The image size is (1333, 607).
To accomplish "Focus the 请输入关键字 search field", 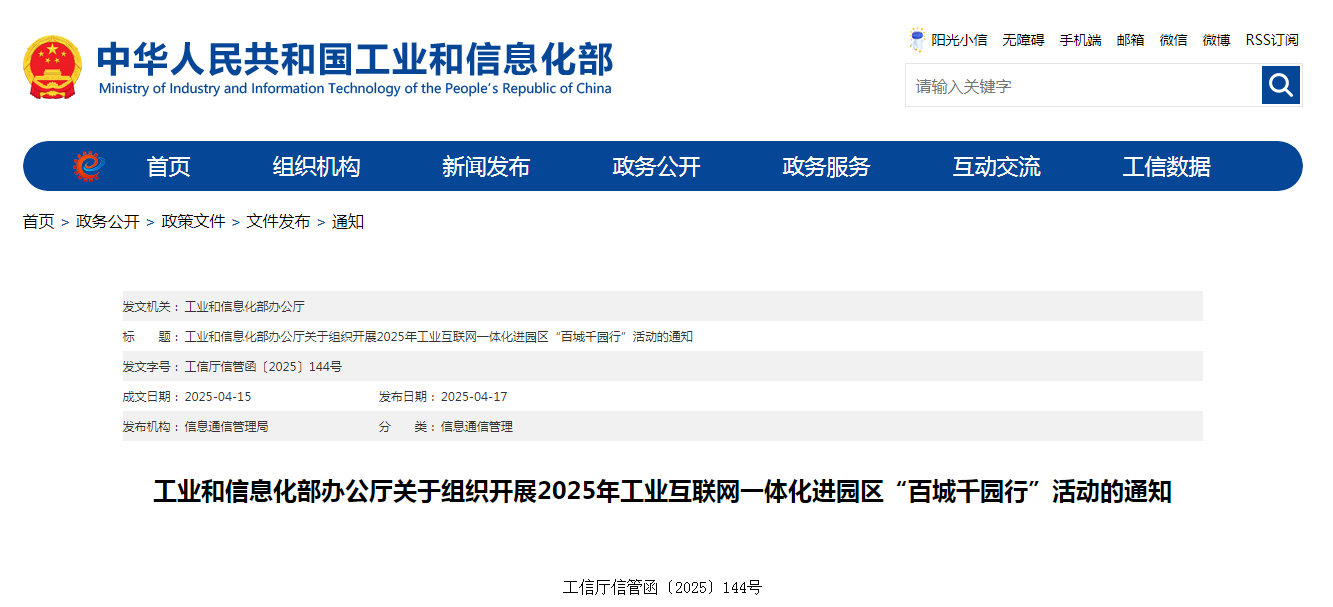I will [1084, 86].
